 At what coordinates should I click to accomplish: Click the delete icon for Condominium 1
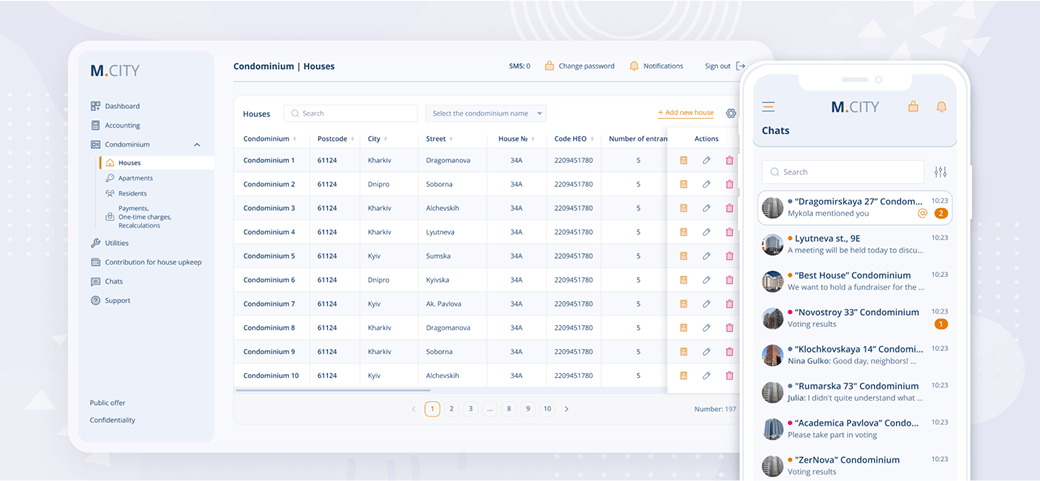[729, 160]
